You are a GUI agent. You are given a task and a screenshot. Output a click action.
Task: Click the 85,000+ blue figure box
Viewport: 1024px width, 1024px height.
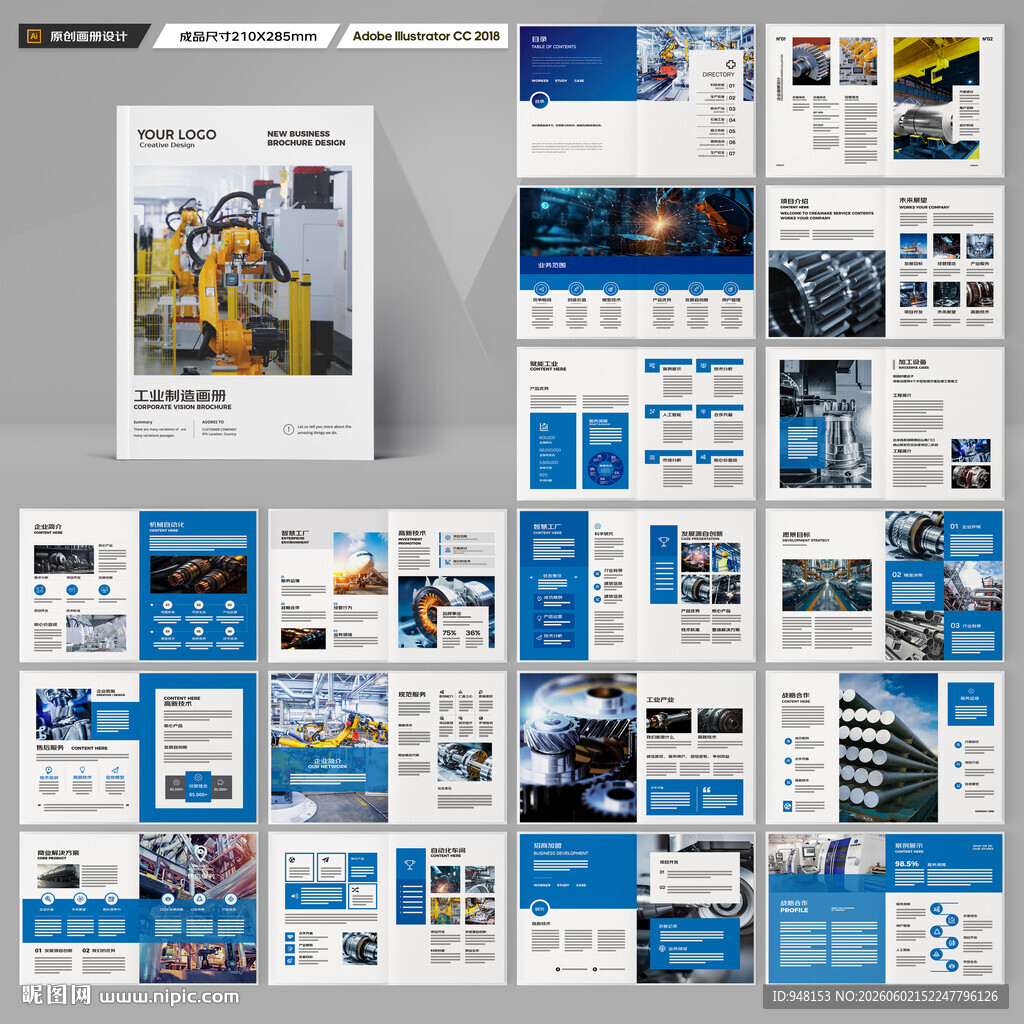click(198, 787)
